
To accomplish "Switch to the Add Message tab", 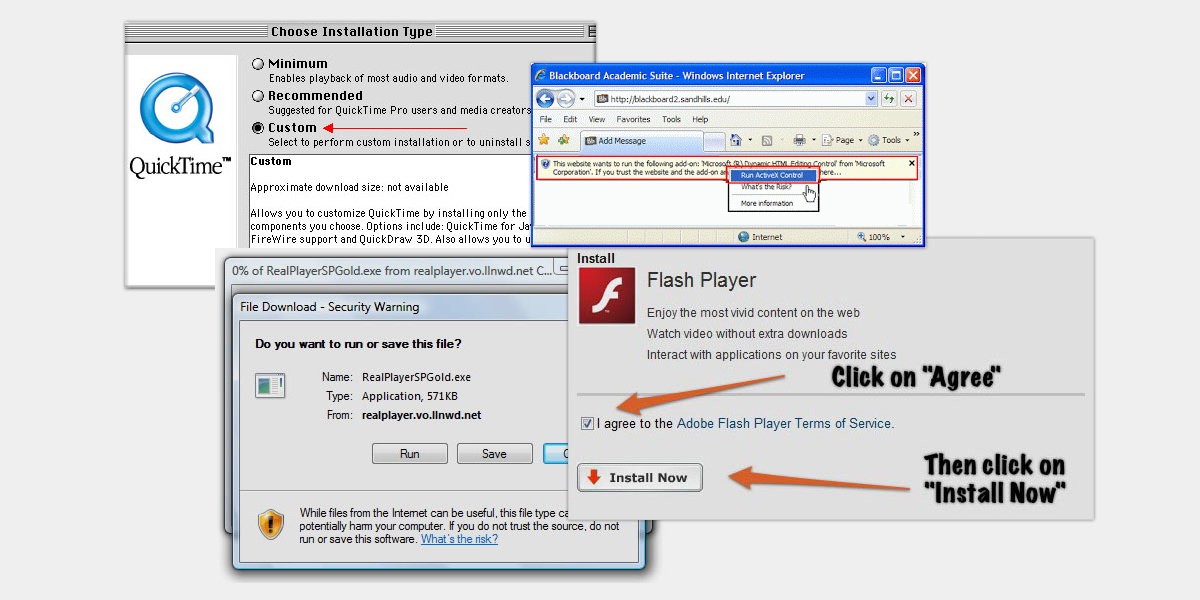I will [x=642, y=141].
